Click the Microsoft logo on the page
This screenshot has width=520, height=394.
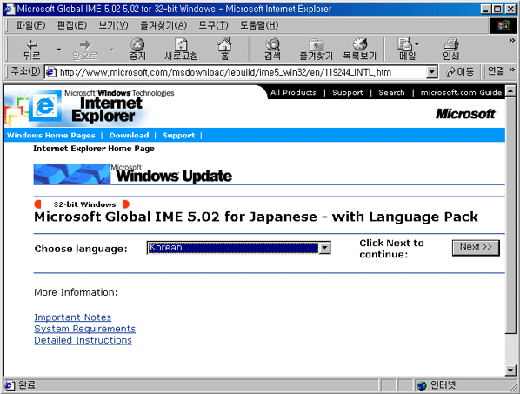point(466,114)
